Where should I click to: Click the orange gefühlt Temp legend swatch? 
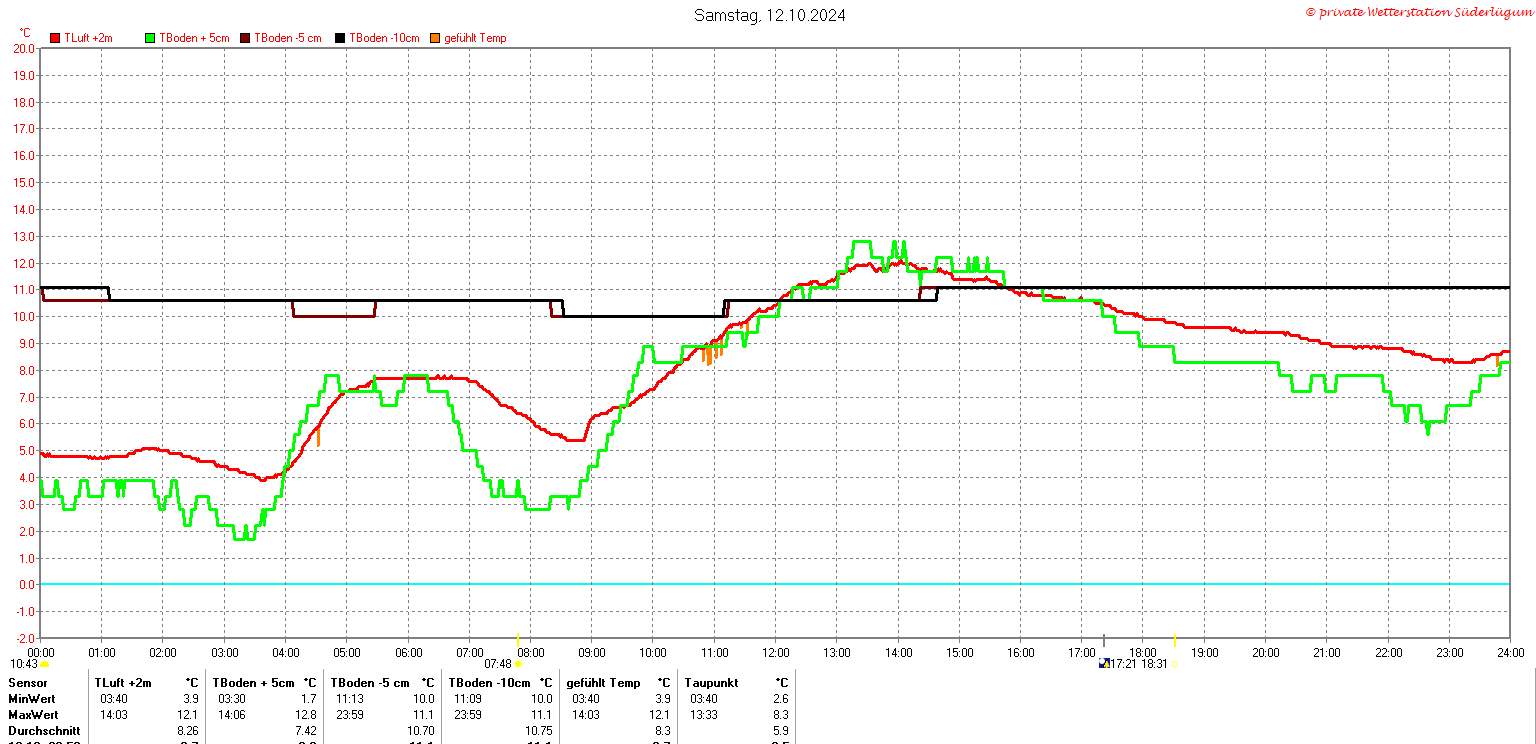[435, 38]
